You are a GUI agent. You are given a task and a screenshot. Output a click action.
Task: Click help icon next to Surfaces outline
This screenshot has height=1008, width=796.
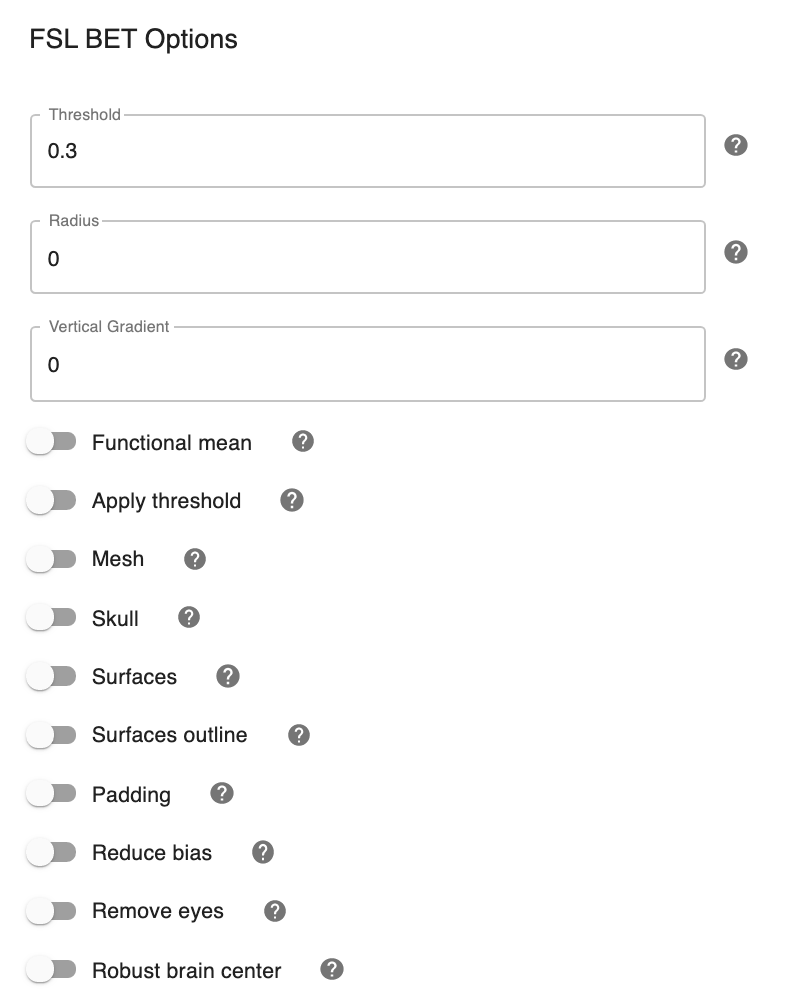298,735
